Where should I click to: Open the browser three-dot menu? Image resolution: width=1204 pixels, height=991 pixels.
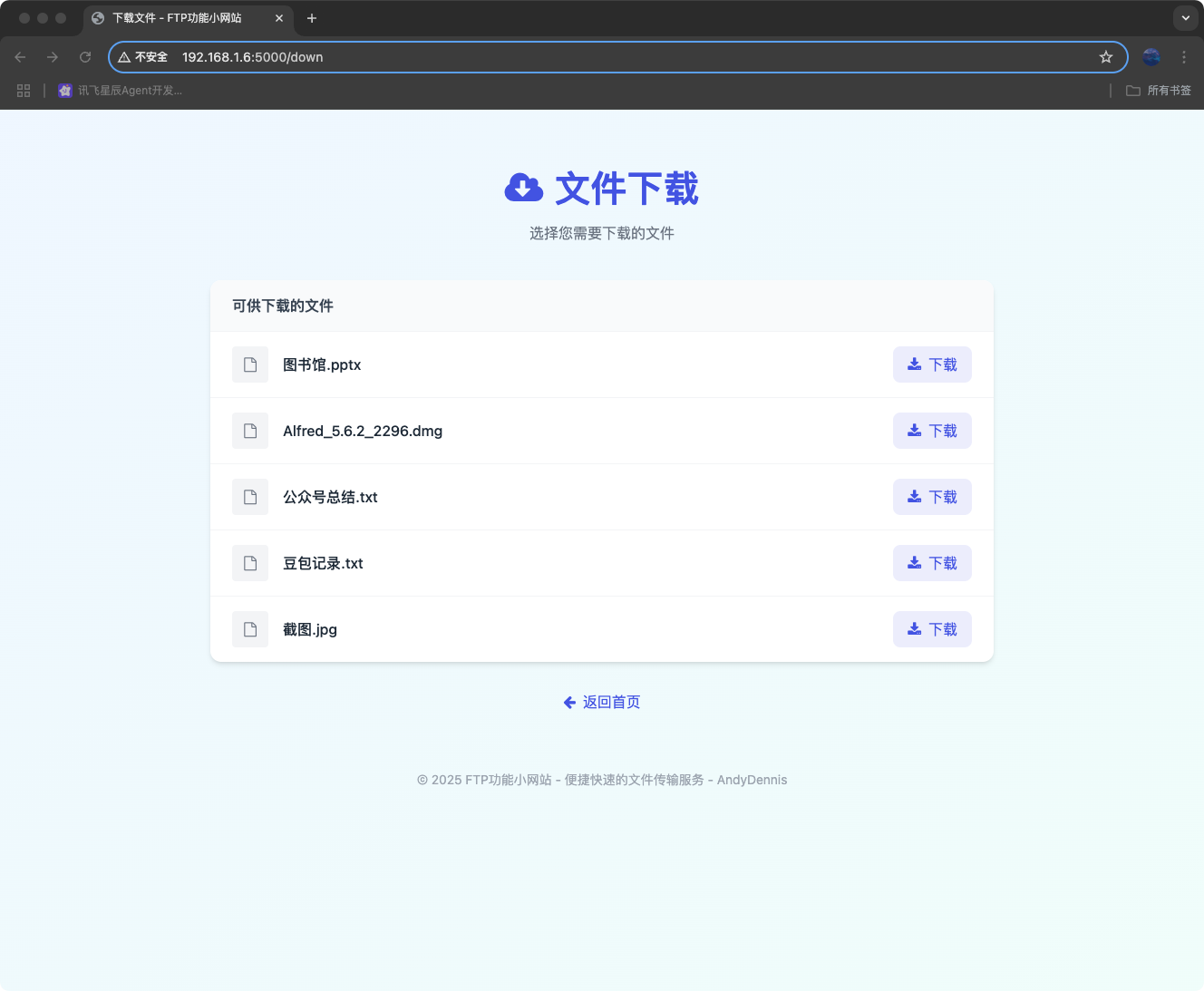point(1184,56)
